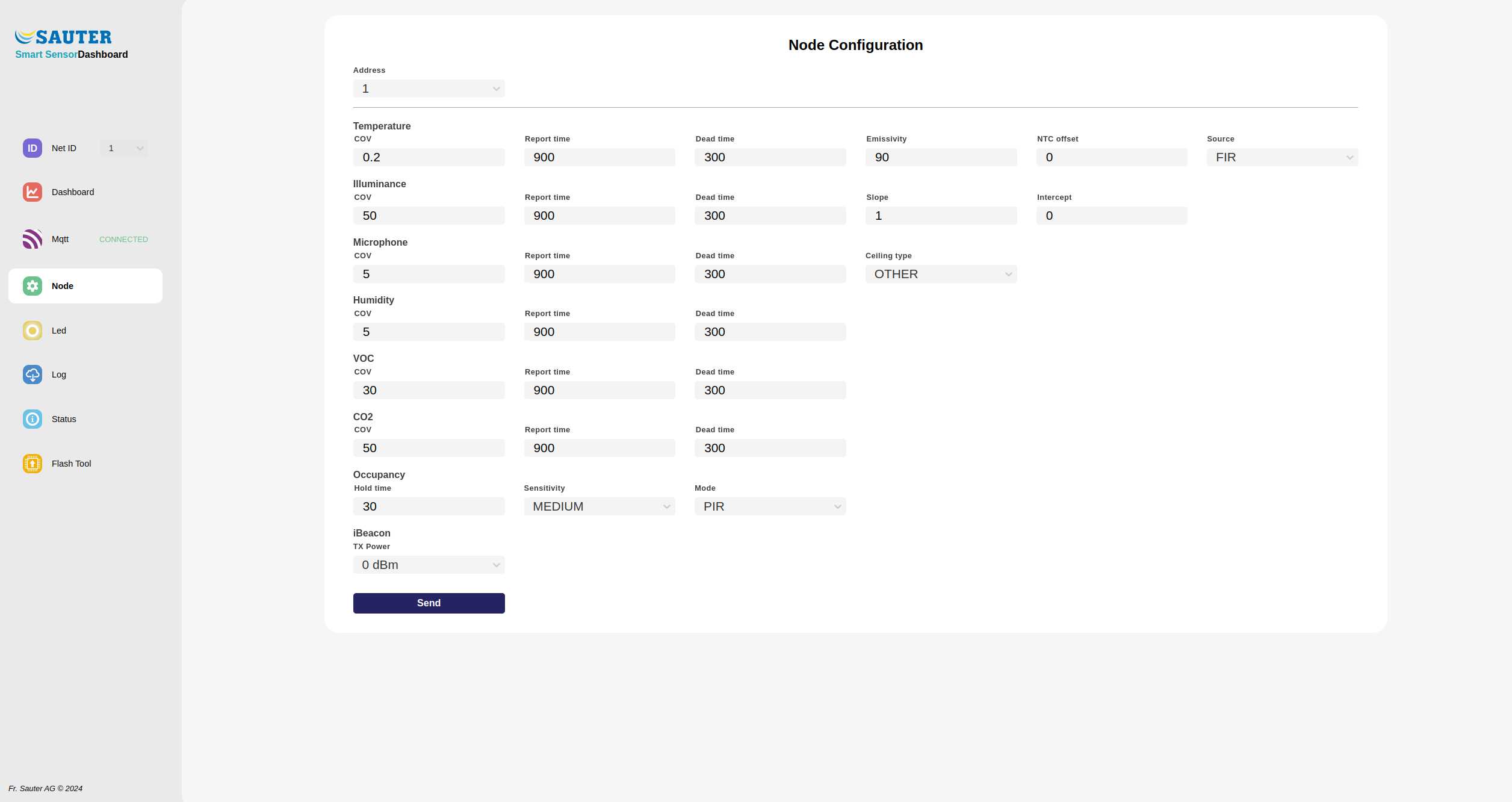Expand the iBeacon TX Power dropdown
This screenshot has height=802, width=1512.
pos(429,565)
